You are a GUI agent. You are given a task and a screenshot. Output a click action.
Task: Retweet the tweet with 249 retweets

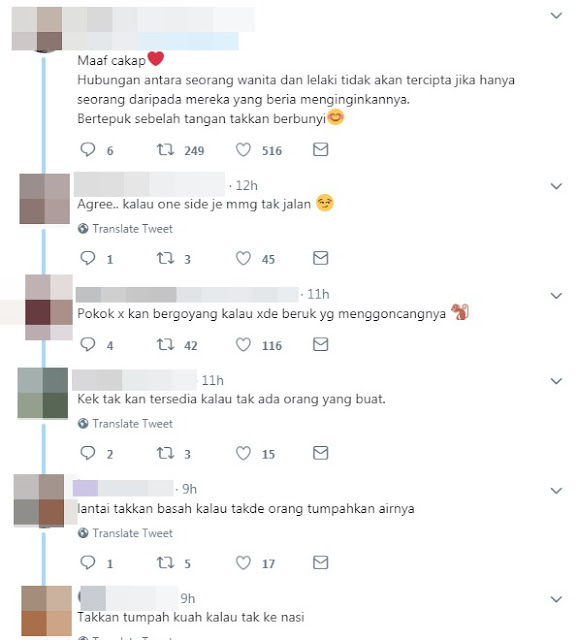pyautogui.click(x=165, y=150)
